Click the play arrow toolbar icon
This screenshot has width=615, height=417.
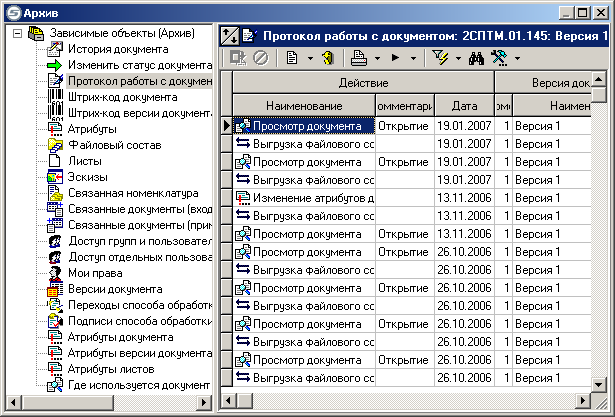(396, 59)
